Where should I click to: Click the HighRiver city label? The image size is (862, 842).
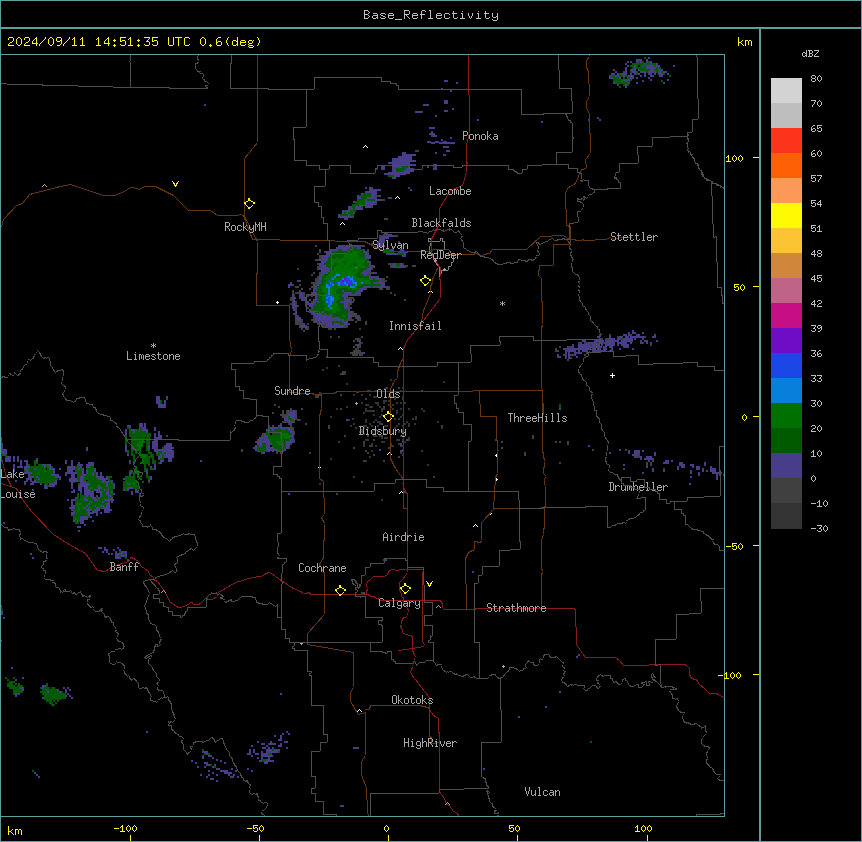pyautogui.click(x=430, y=743)
